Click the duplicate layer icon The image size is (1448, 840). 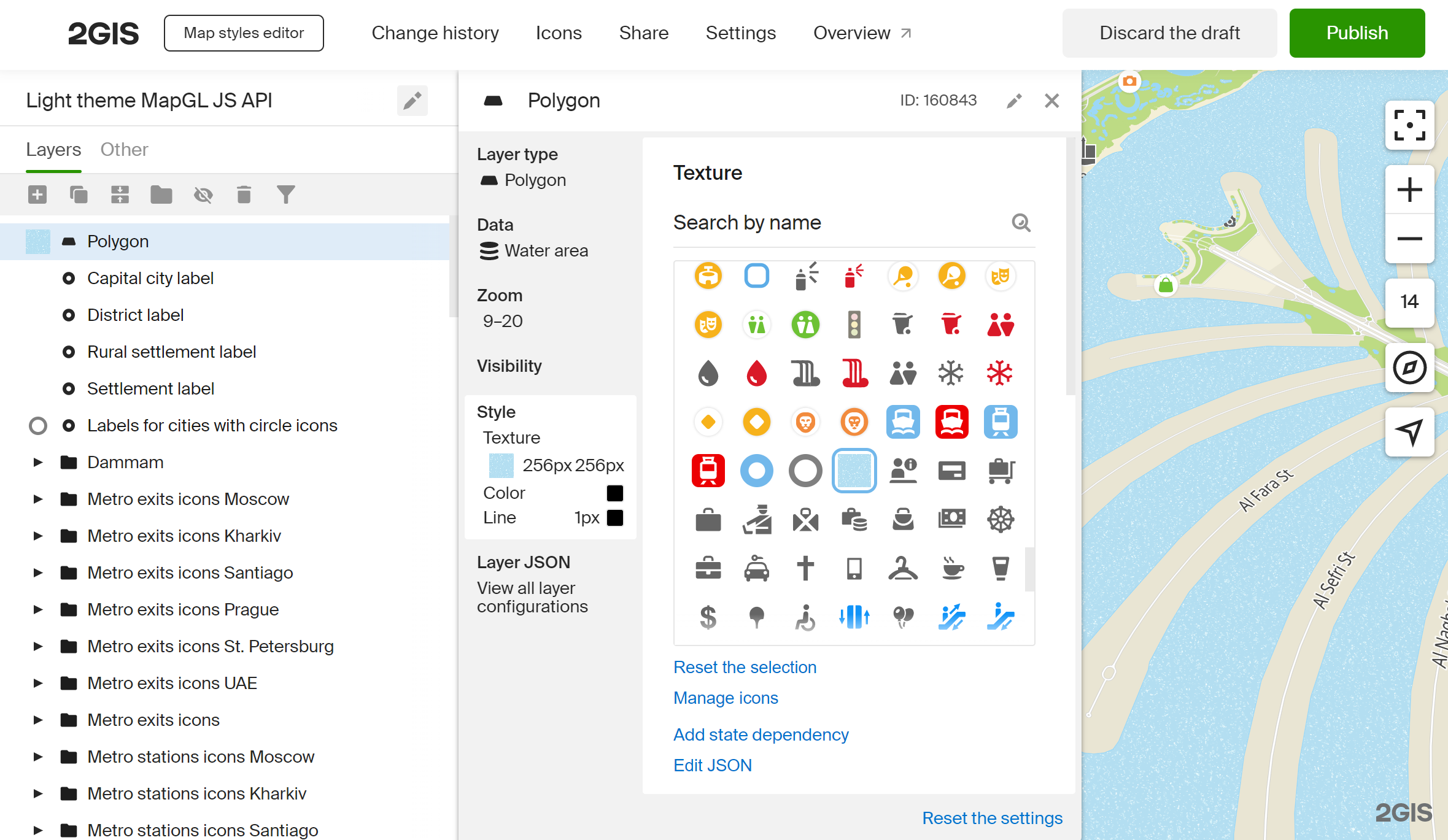[79, 195]
